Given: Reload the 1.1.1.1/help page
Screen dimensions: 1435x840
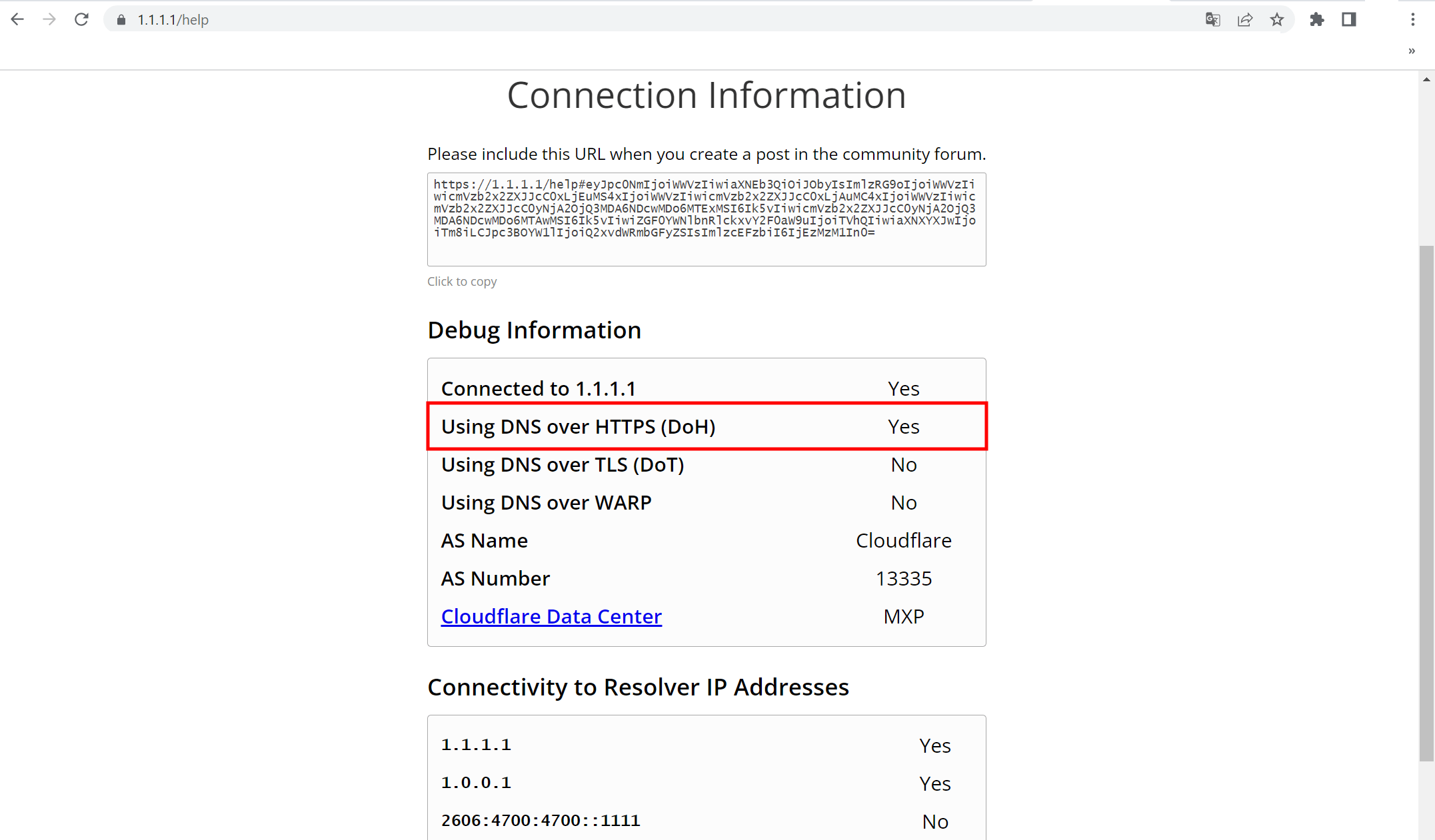Looking at the screenshot, I should (82, 19).
